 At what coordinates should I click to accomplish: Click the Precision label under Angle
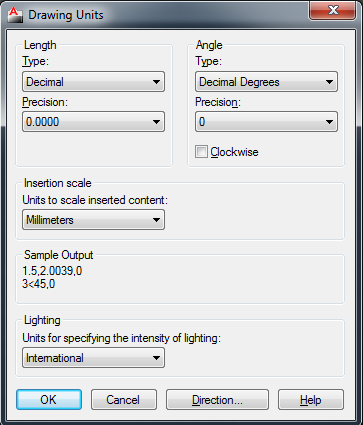(218, 102)
